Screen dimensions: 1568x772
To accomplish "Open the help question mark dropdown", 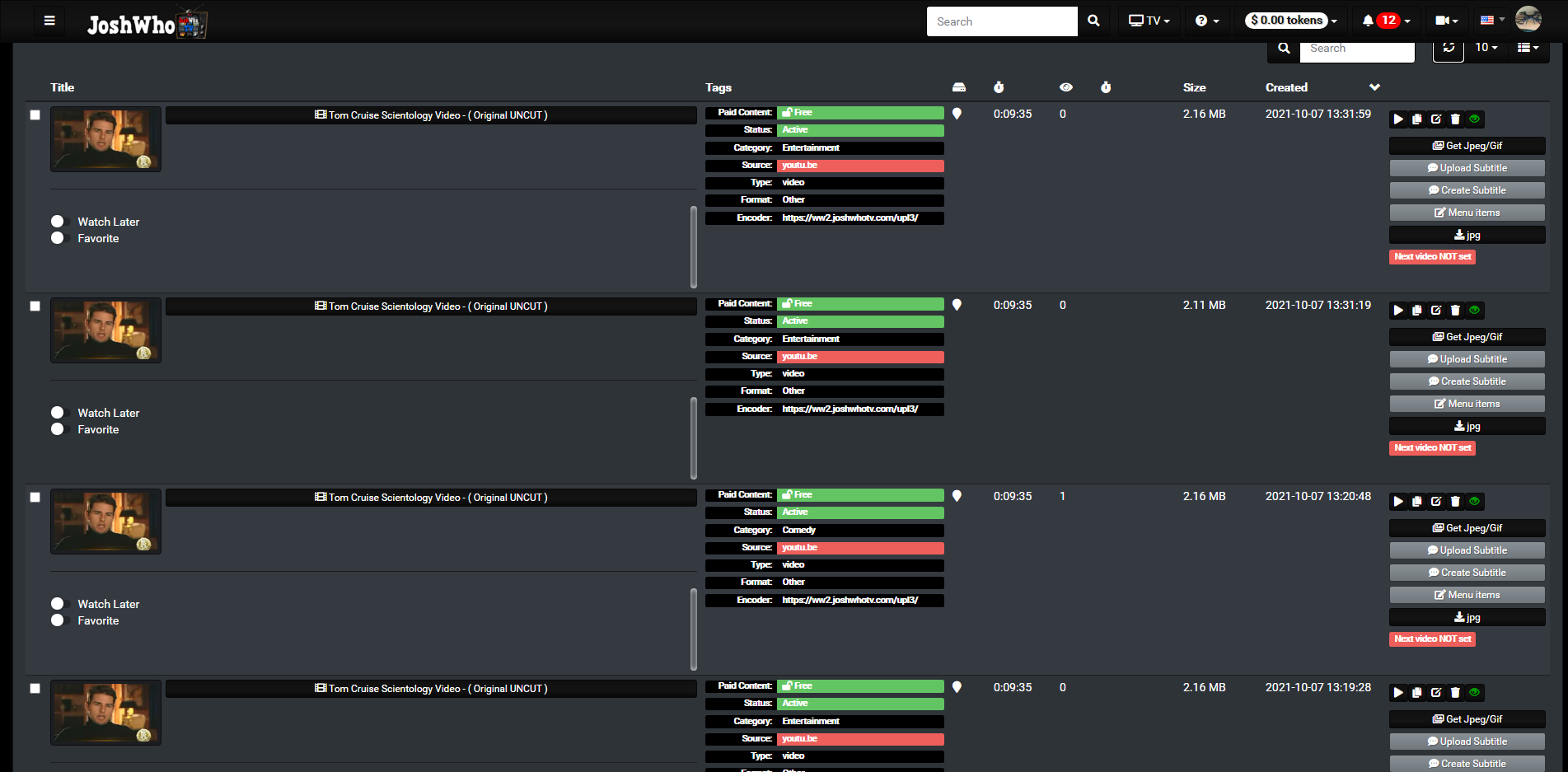I will tap(1207, 21).
